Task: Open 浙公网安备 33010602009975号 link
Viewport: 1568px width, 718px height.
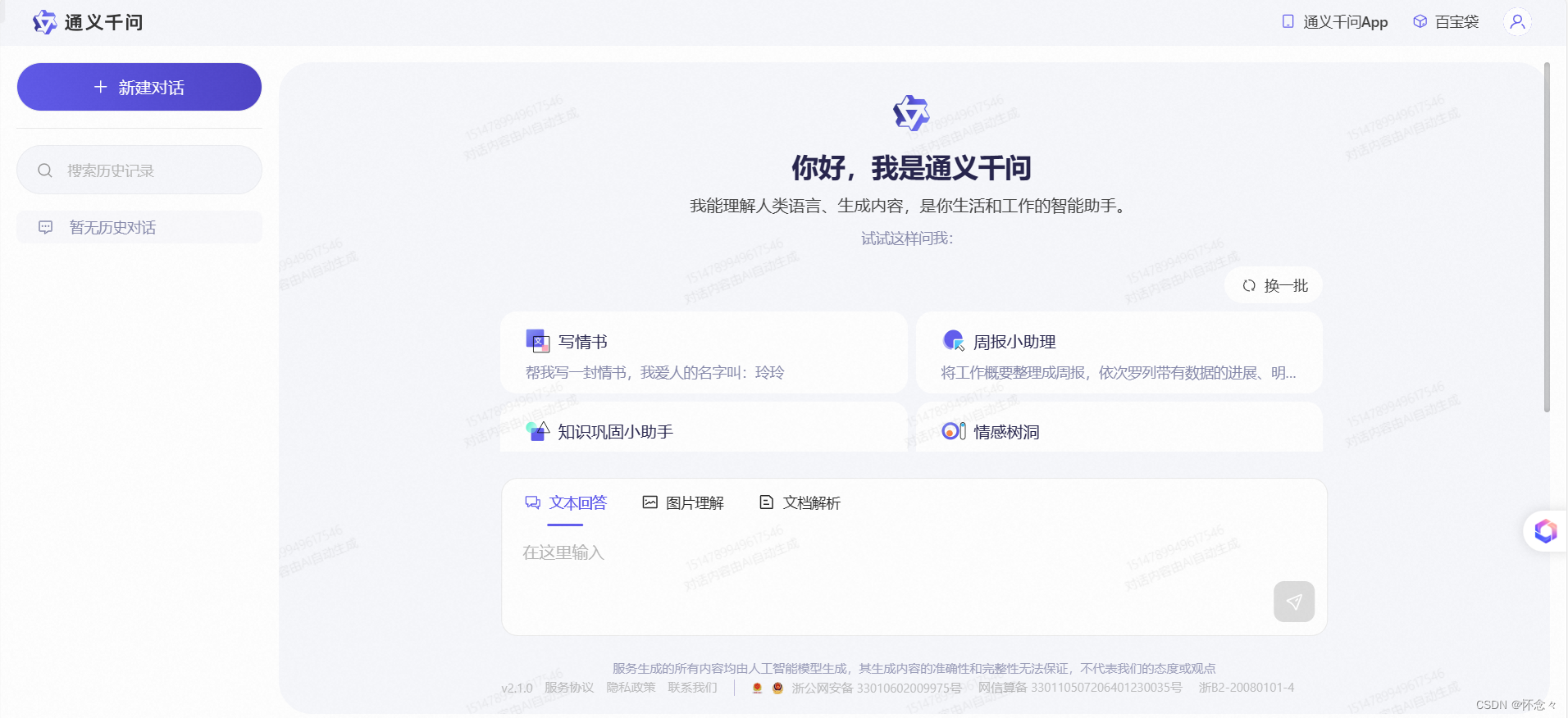Action: tap(876, 688)
